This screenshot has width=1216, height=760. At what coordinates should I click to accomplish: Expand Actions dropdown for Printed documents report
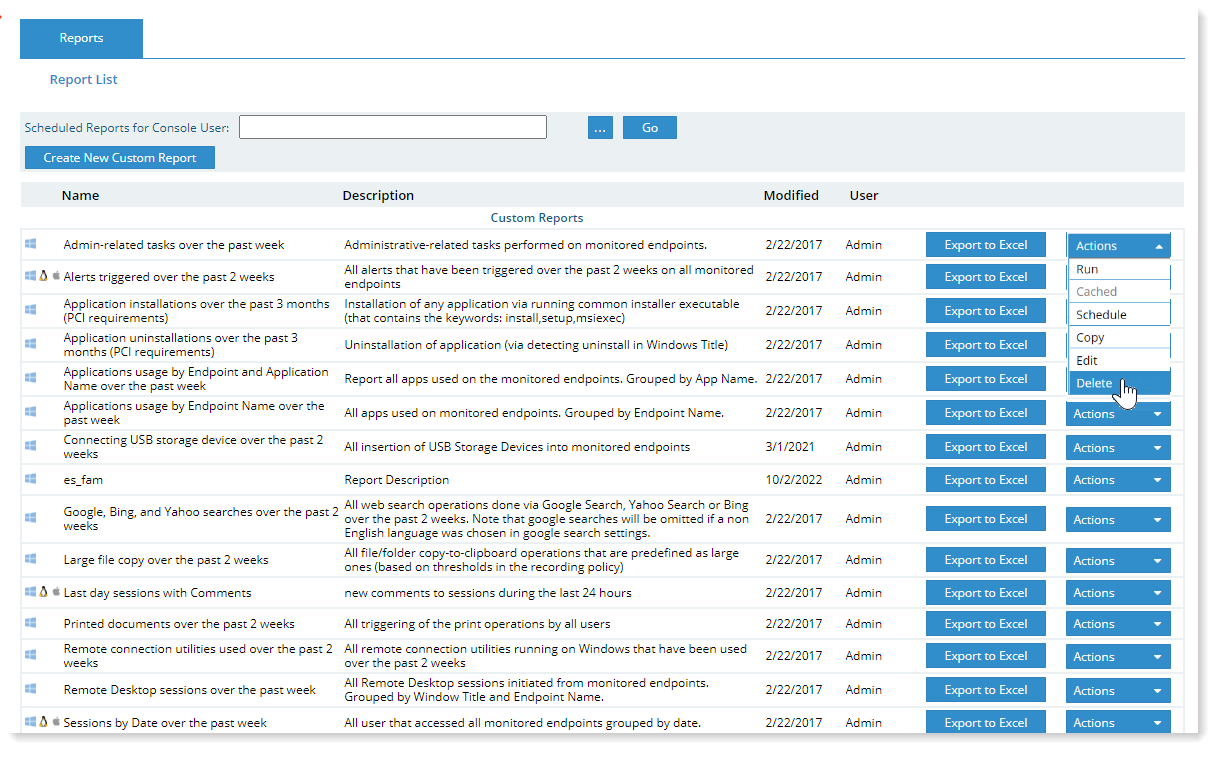point(1117,624)
